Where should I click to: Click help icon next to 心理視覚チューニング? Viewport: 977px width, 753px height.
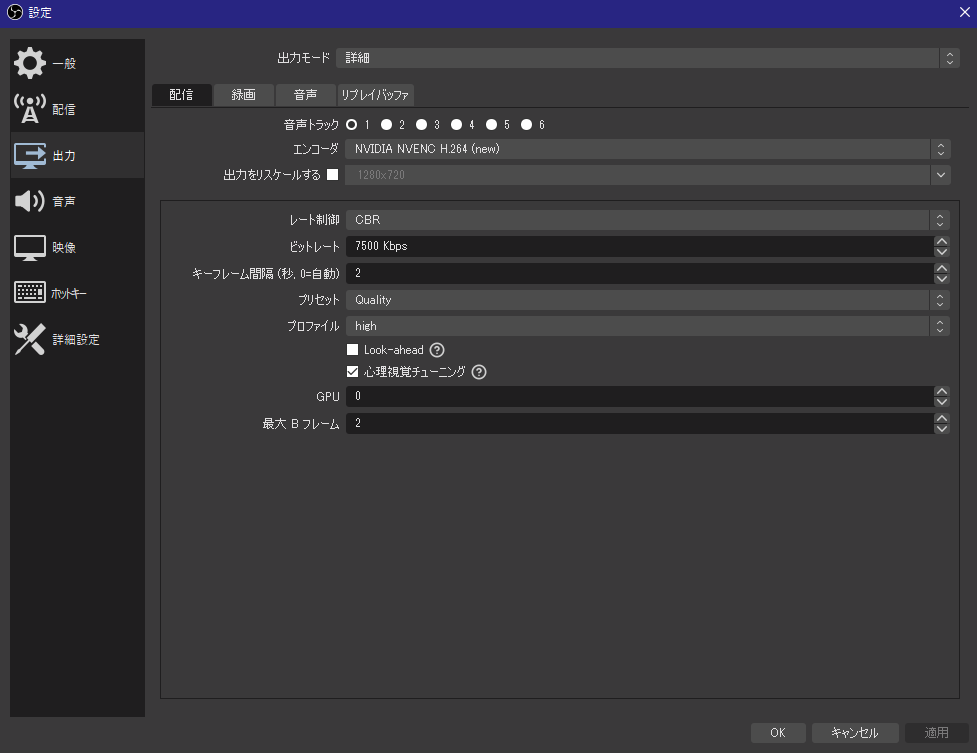point(479,372)
